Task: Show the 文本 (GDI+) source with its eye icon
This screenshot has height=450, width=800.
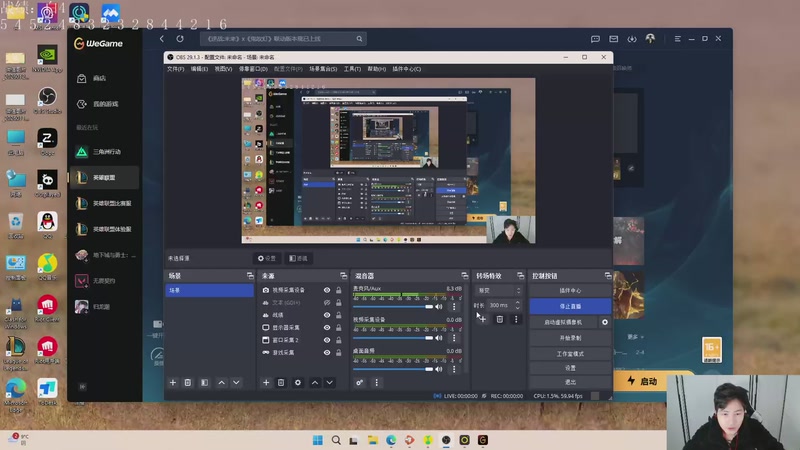Action: click(327, 303)
